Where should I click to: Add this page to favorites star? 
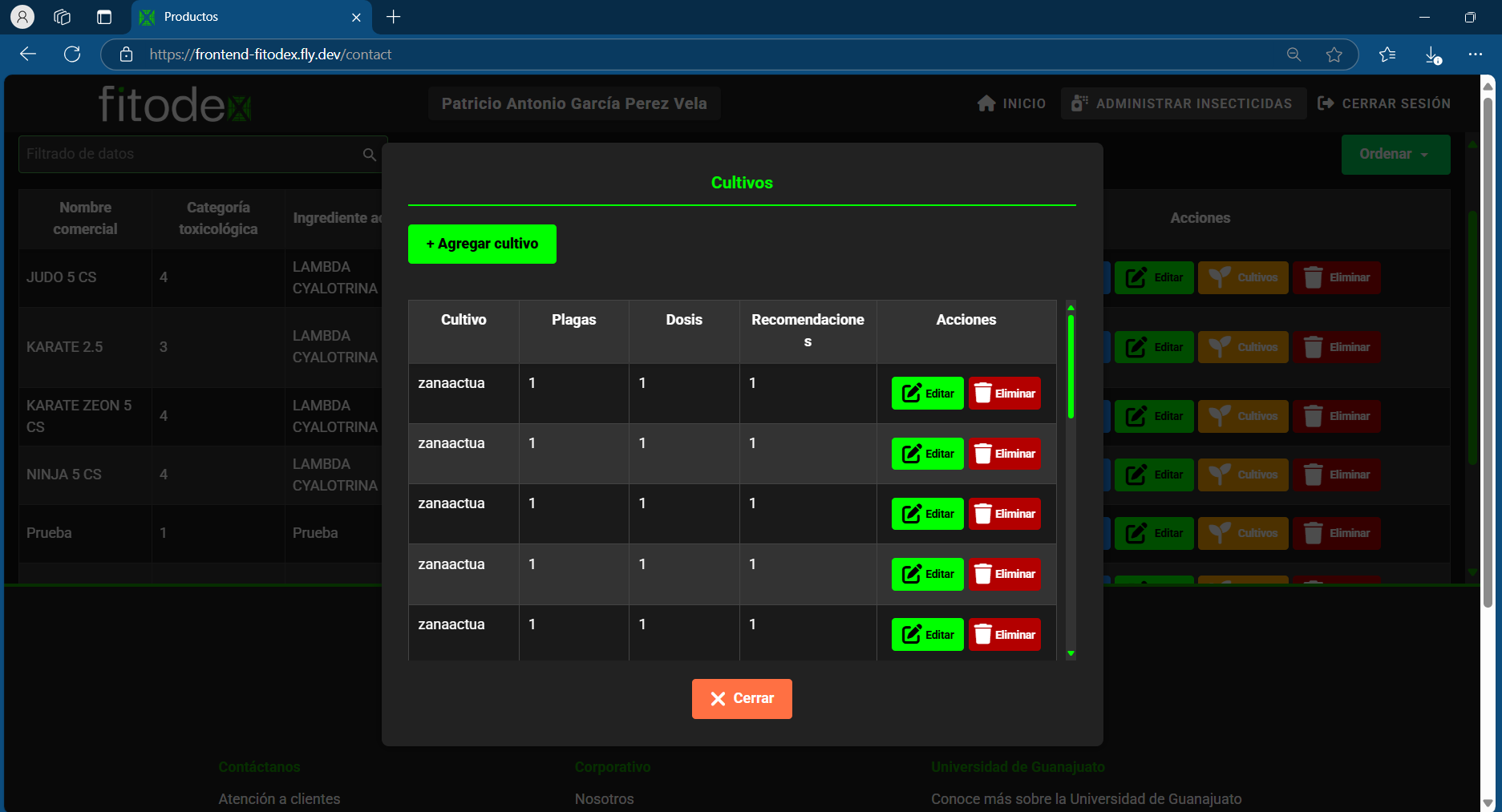click(1334, 55)
